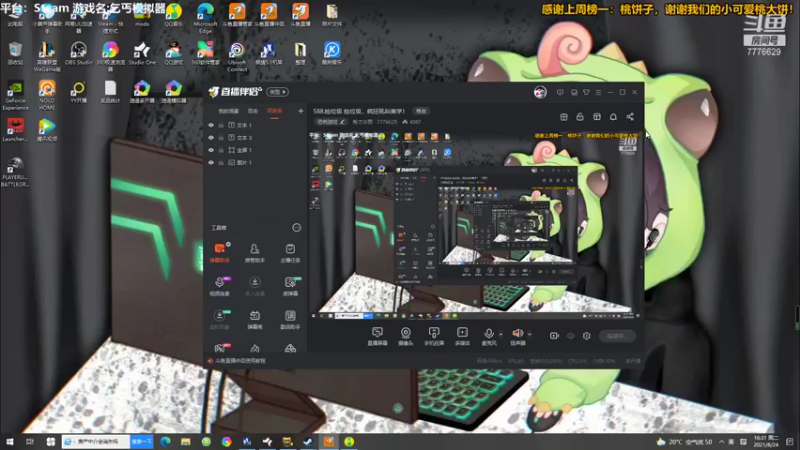
Task: Toggle the preview eye icon beside the settings gear
Action: click(570, 336)
